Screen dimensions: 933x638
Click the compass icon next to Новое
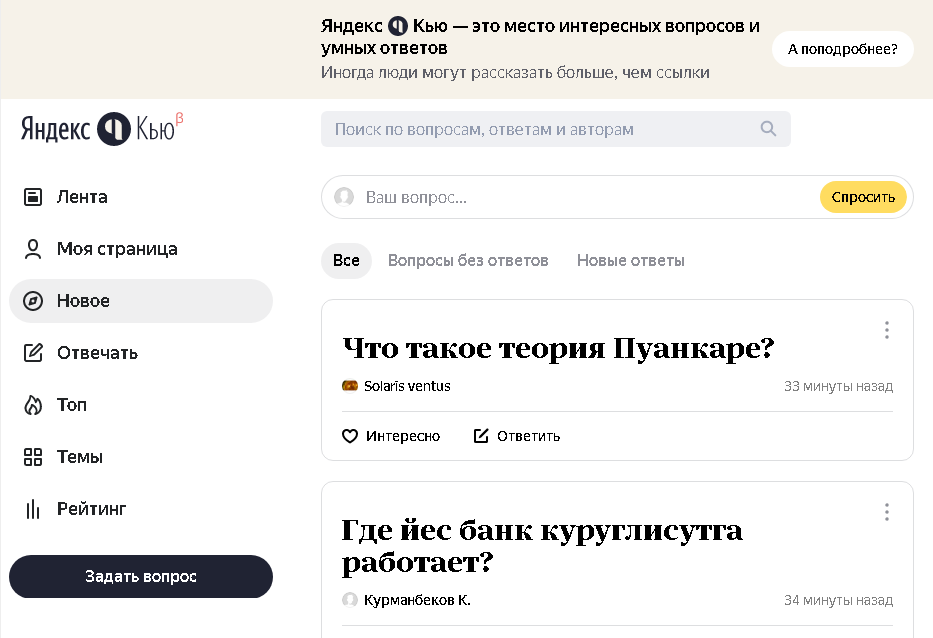tap(31, 300)
